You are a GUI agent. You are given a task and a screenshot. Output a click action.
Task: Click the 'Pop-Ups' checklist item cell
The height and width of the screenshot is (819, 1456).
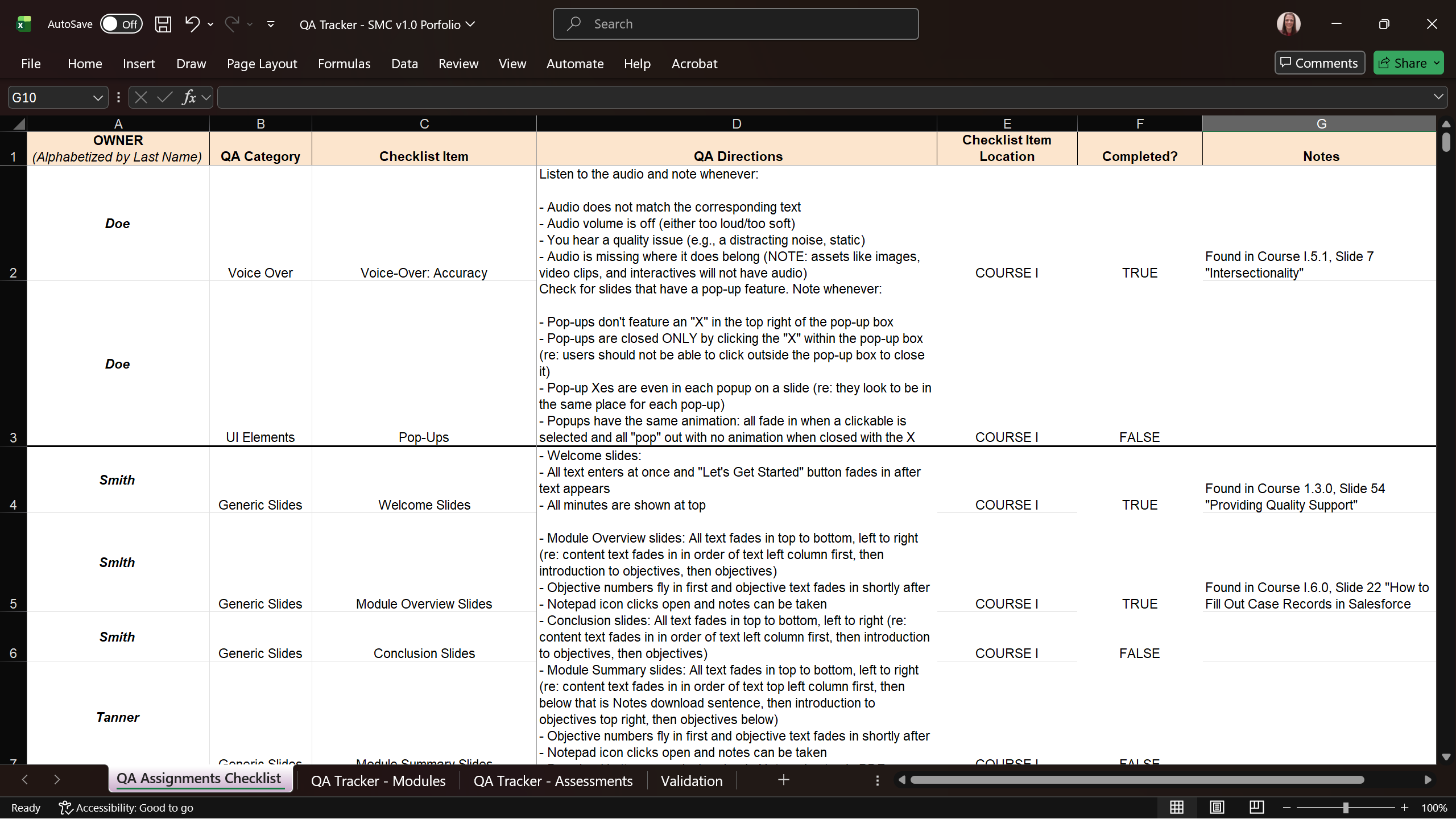click(x=424, y=363)
